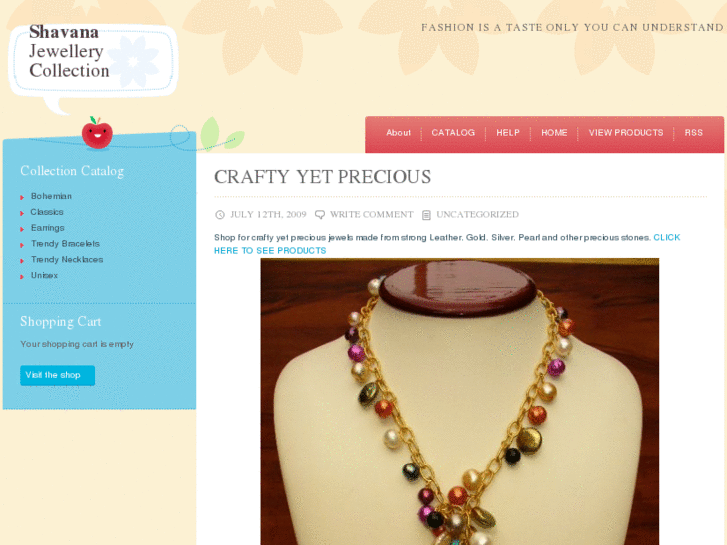Open the About menu item
This screenshot has height=545, width=727.
398,133
